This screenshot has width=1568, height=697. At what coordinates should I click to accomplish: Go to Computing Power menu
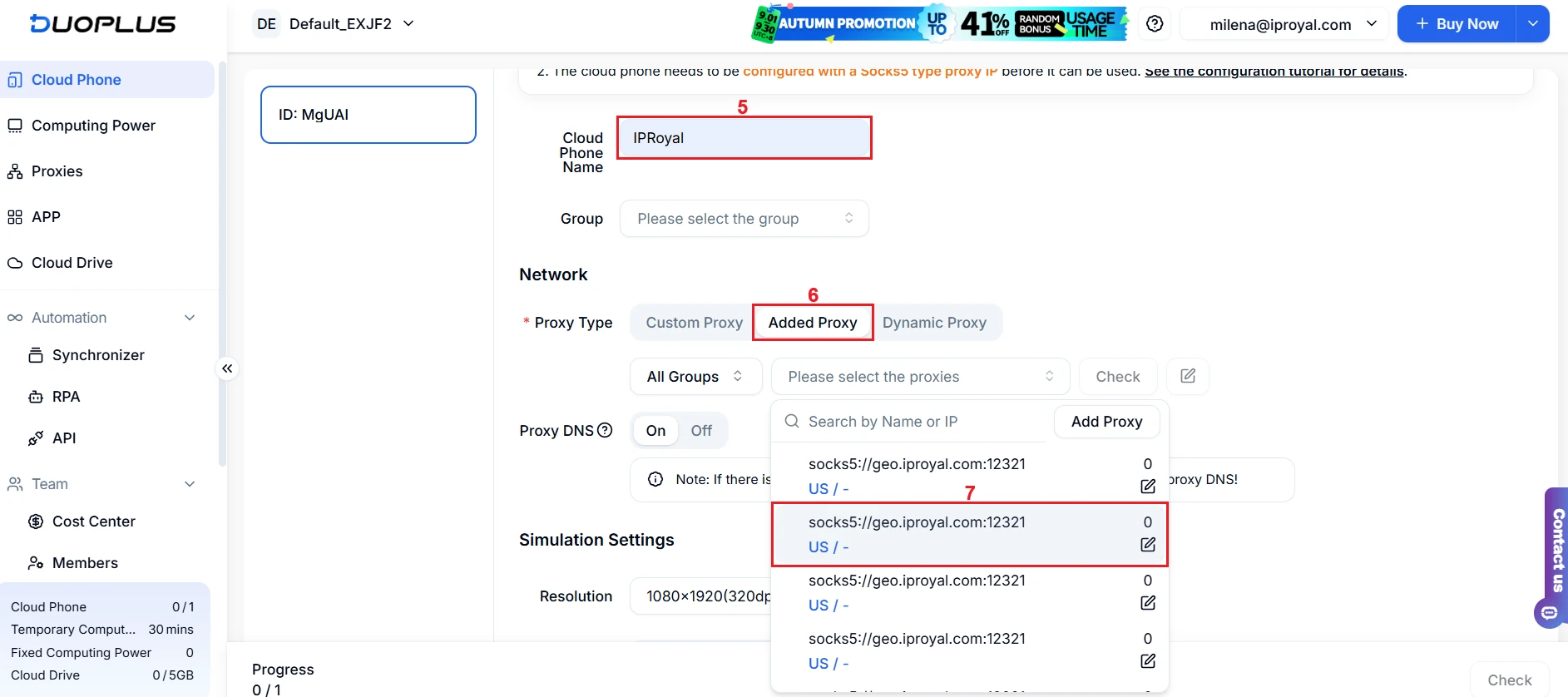tap(93, 126)
